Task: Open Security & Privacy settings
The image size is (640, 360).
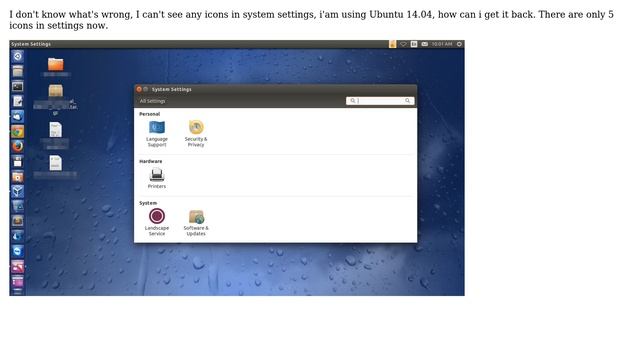Action: coord(196,133)
